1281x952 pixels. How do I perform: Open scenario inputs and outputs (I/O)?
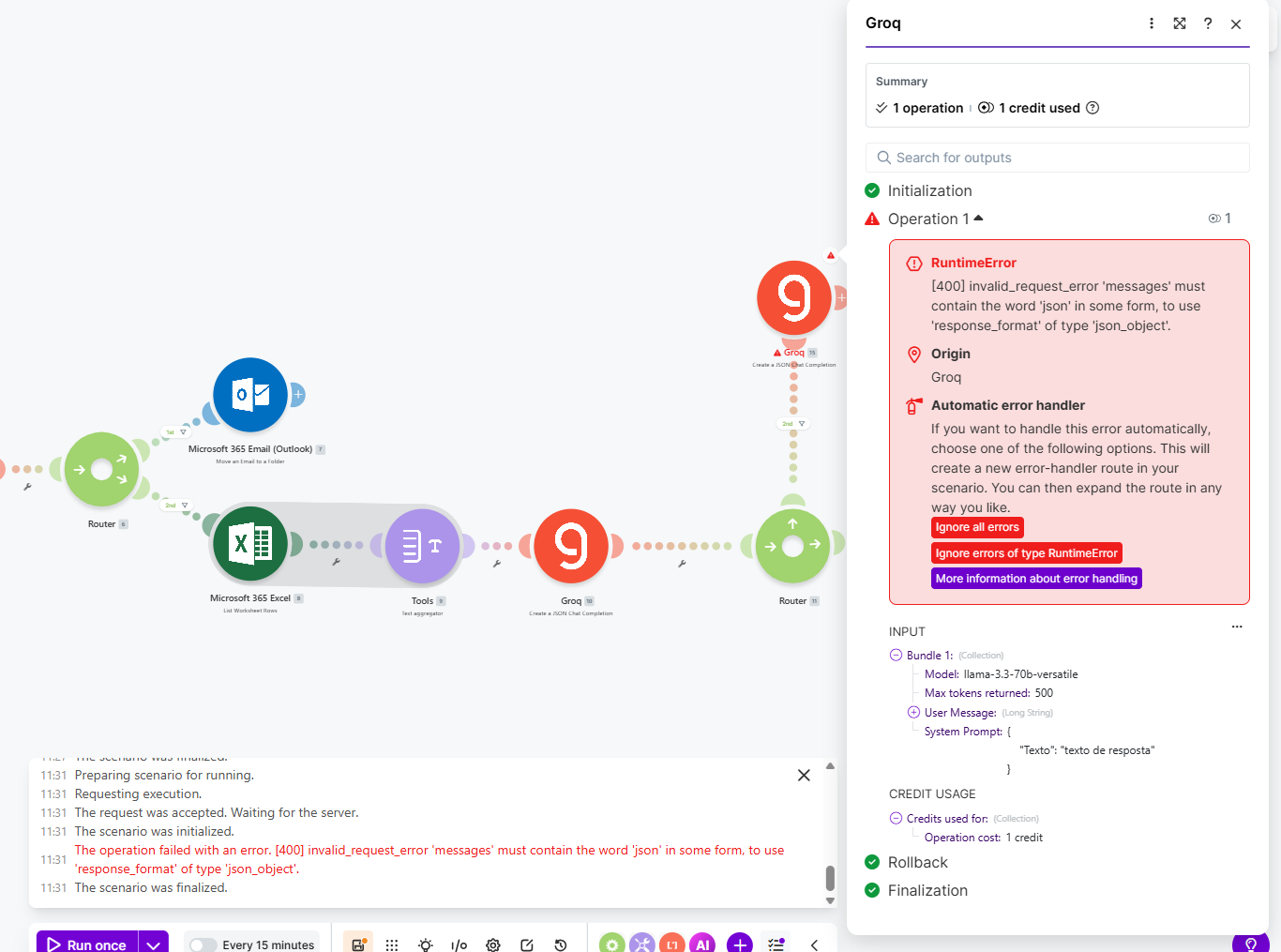point(460,945)
